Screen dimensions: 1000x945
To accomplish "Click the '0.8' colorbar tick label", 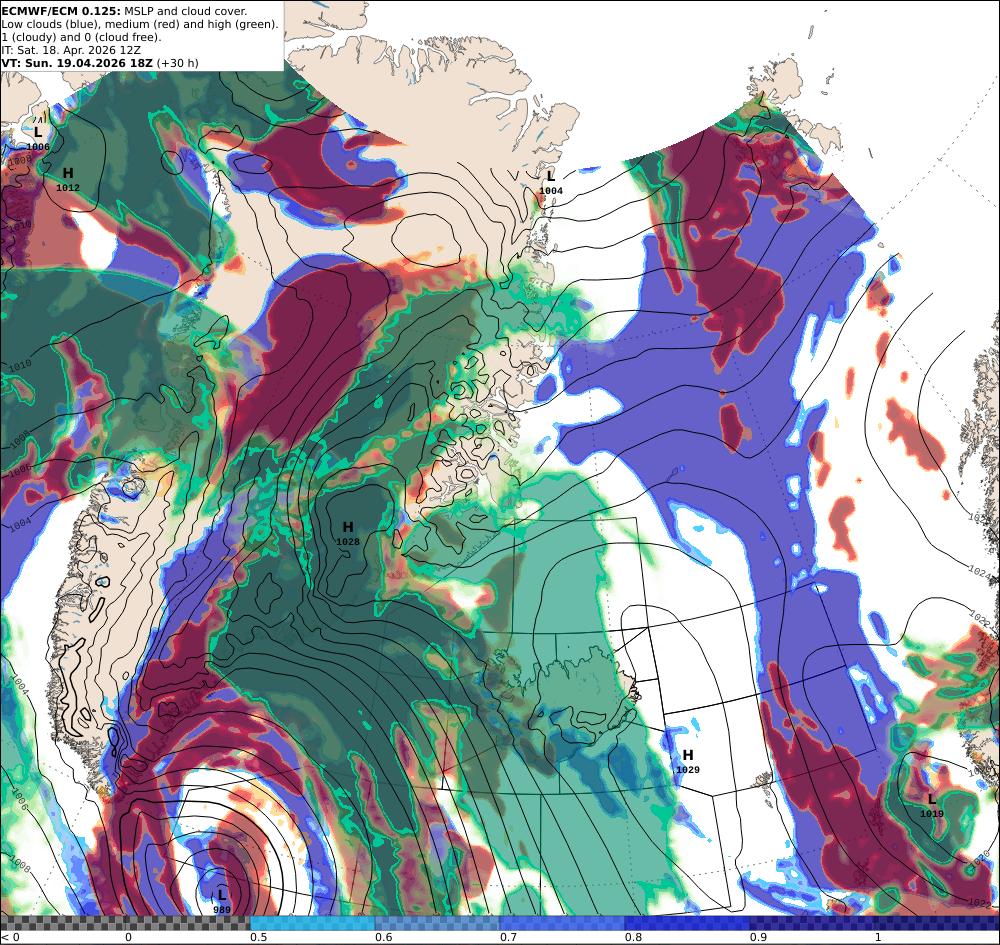I will click(633, 937).
